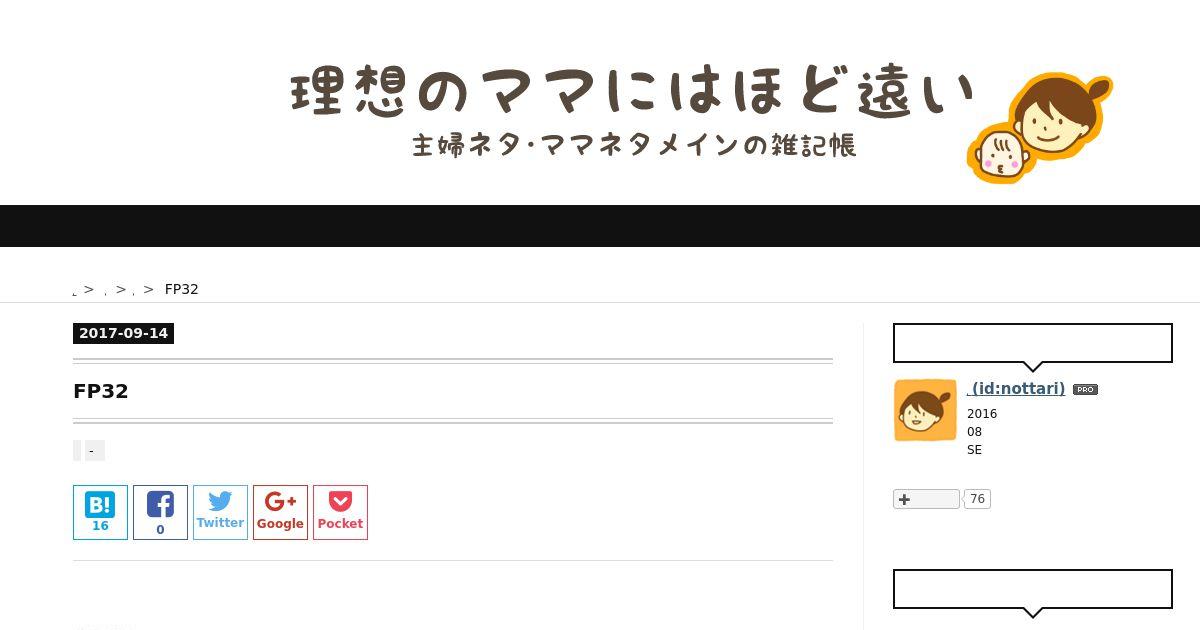This screenshot has width=1200, height=630.
Task: Click the plus subscribe button in sidebar
Action: (x=926, y=499)
